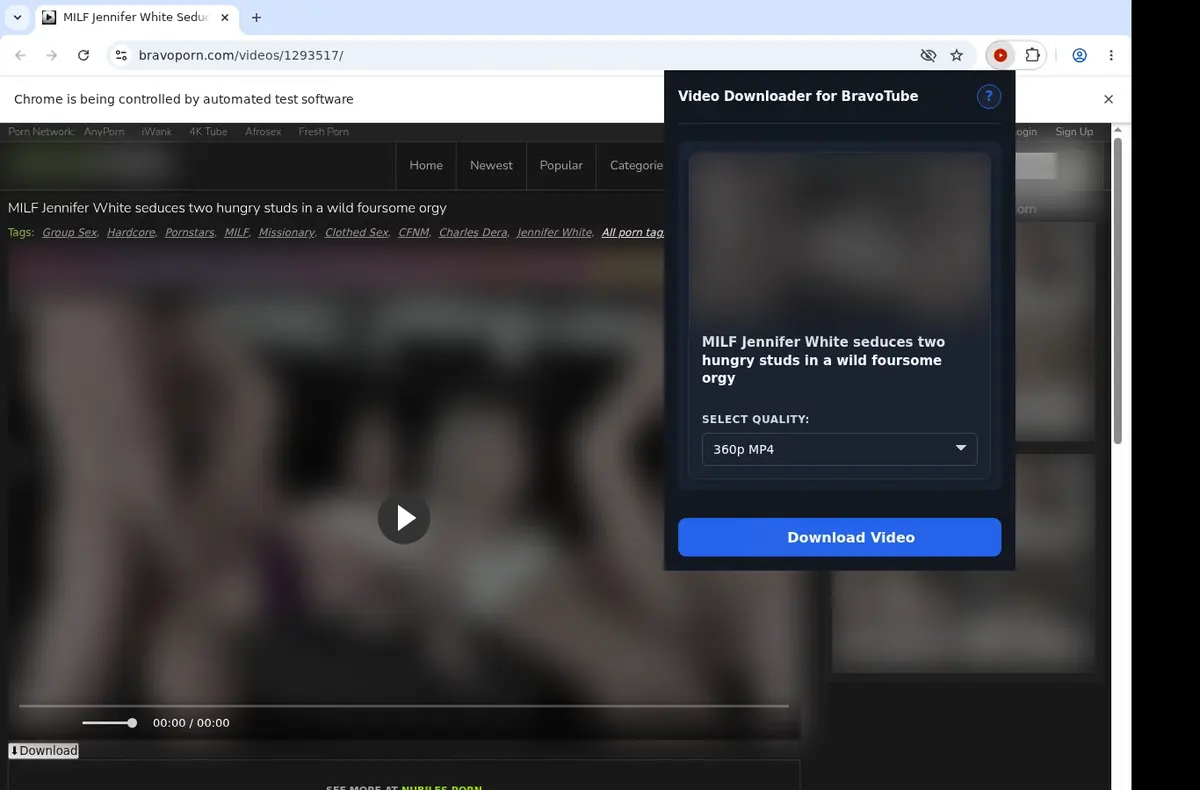1200x790 pixels.
Task: Go to the Home nav item
Action: point(426,165)
